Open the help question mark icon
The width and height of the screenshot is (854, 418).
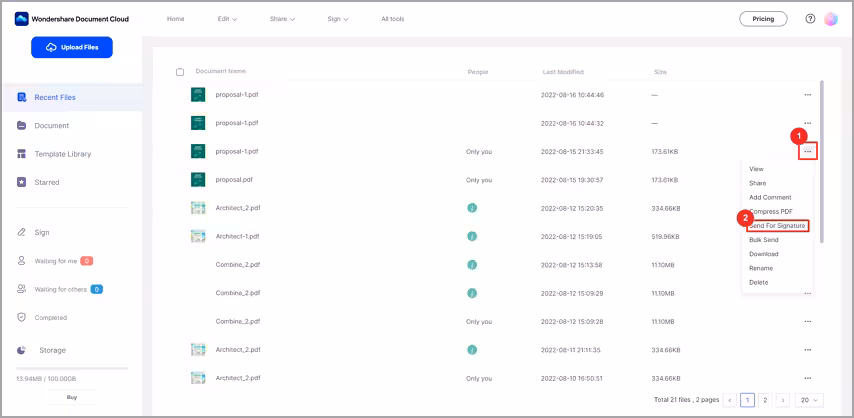tap(810, 19)
